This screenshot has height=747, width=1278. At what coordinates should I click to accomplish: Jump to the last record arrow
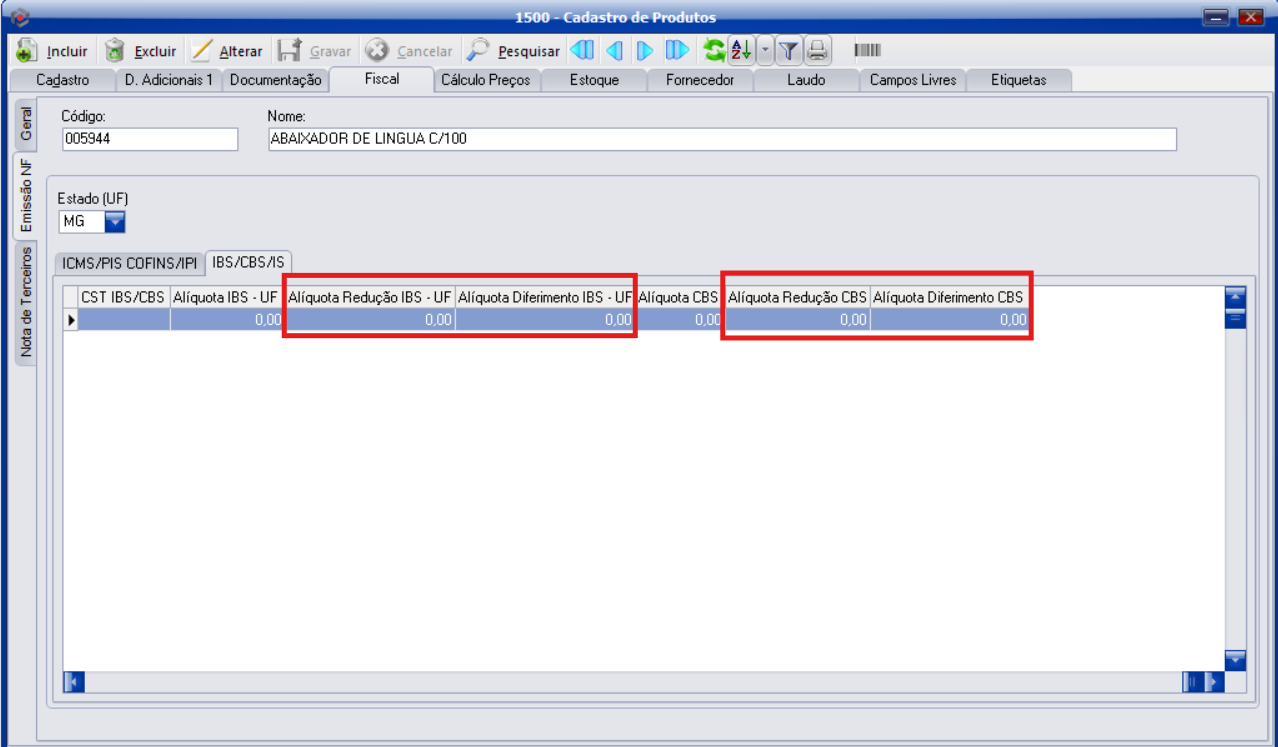coord(677,51)
